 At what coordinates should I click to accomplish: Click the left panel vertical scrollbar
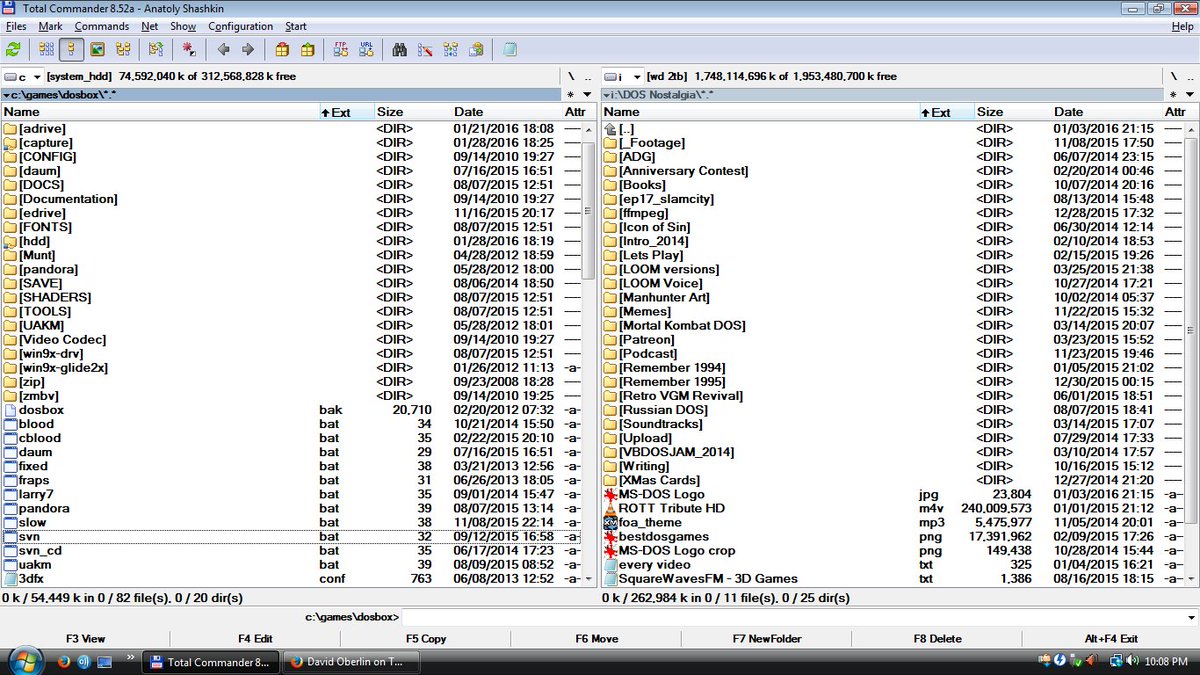[x=589, y=353]
